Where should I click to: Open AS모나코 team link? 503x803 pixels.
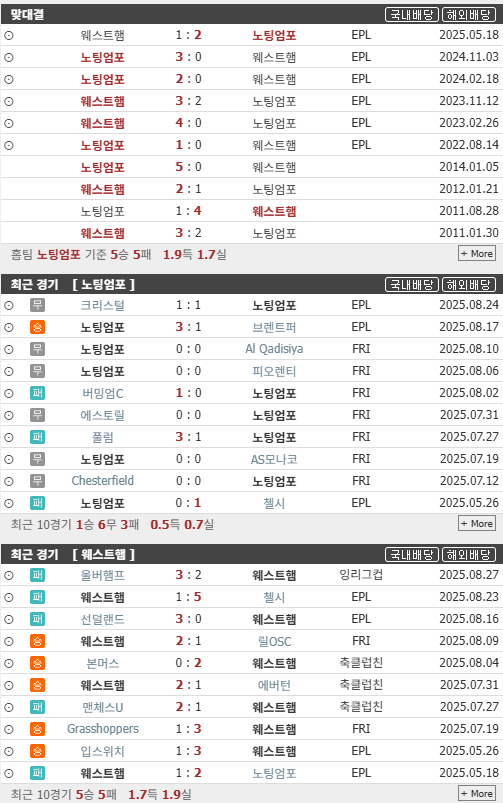[x=274, y=460]
